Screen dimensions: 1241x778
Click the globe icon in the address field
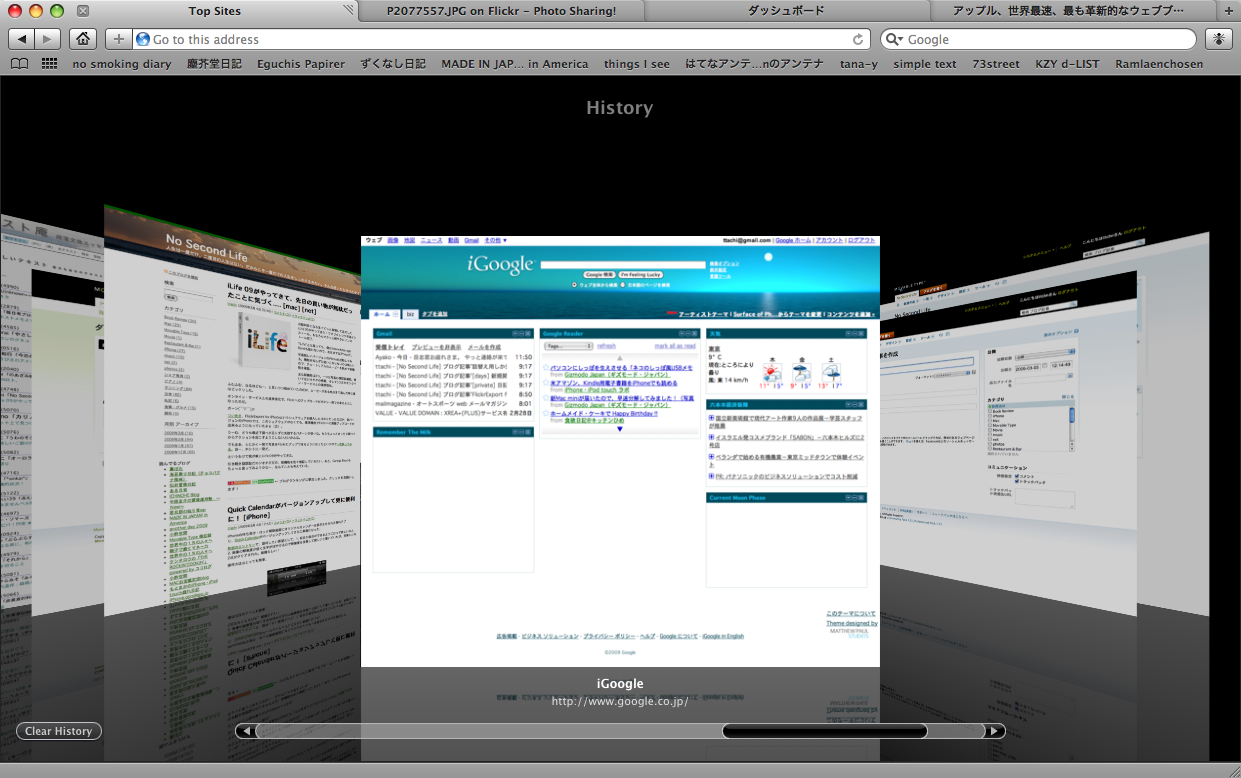[143, 40]
